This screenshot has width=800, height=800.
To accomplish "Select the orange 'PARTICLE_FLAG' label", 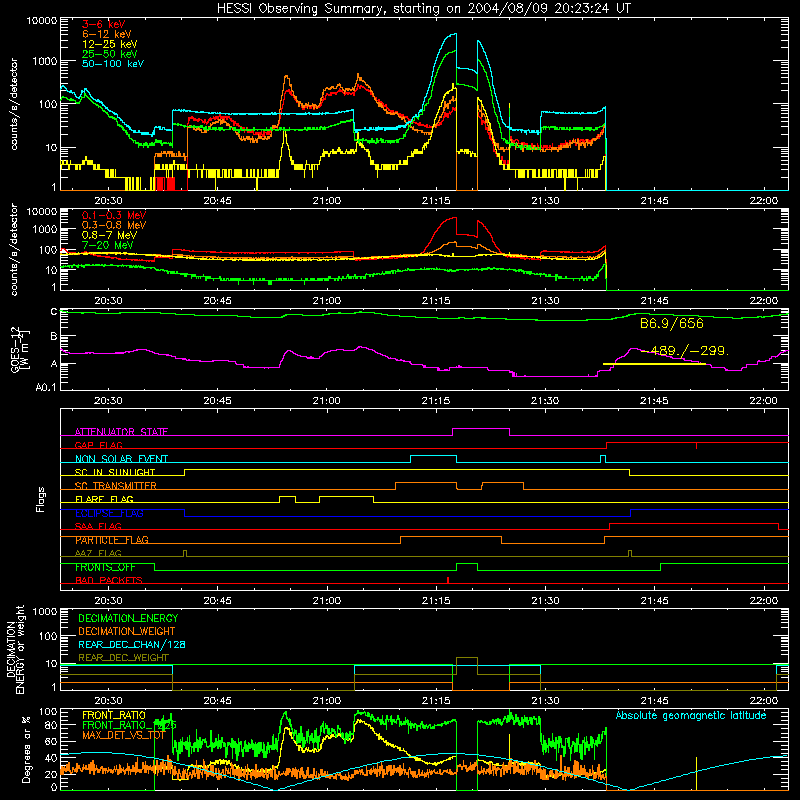I will (112, 540).
